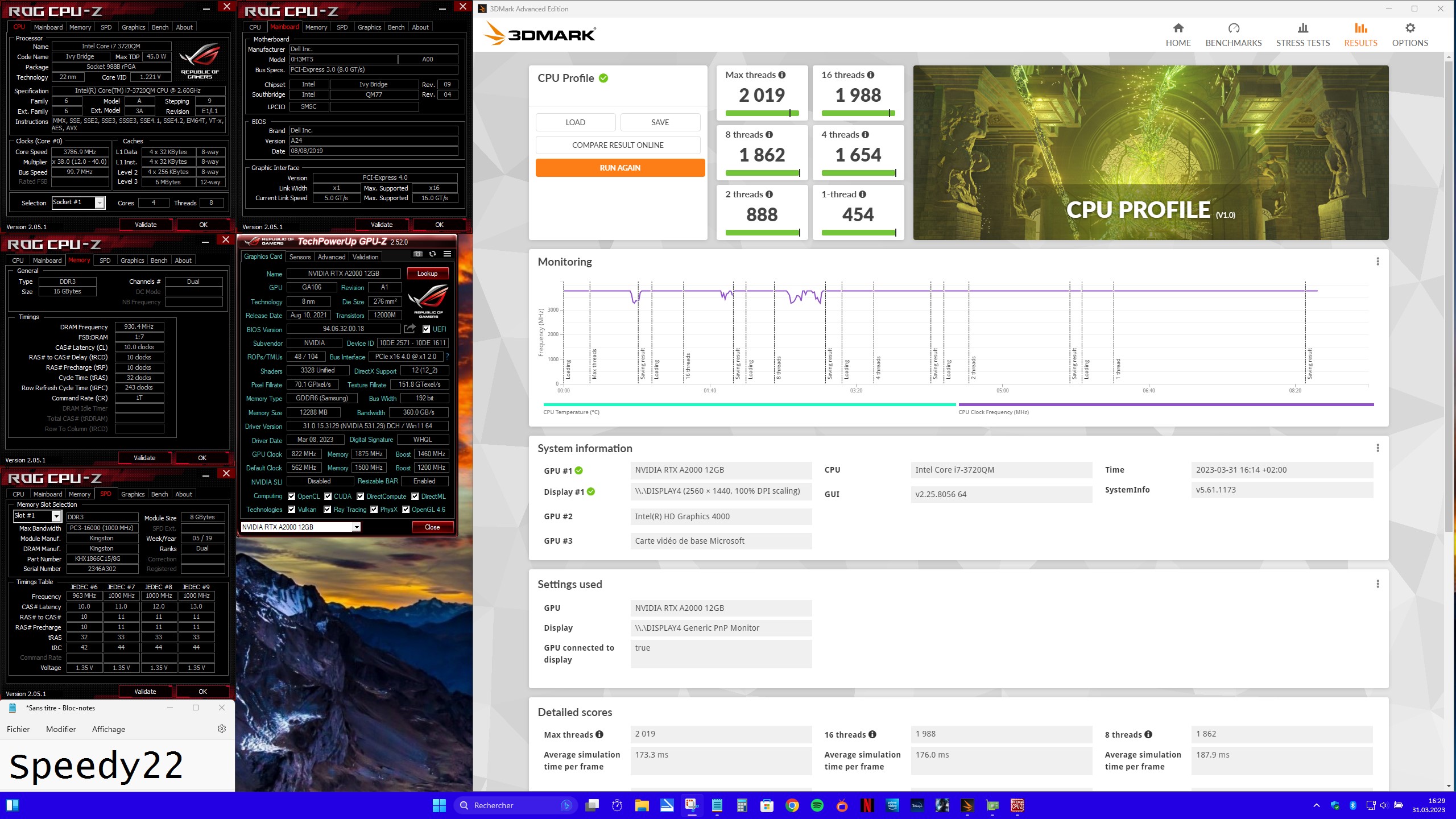The width and height of the screenshot is (1456, 819).
Task: Toggle the Vulkan checkbox in GPU-Z
Action: point(291,510)
